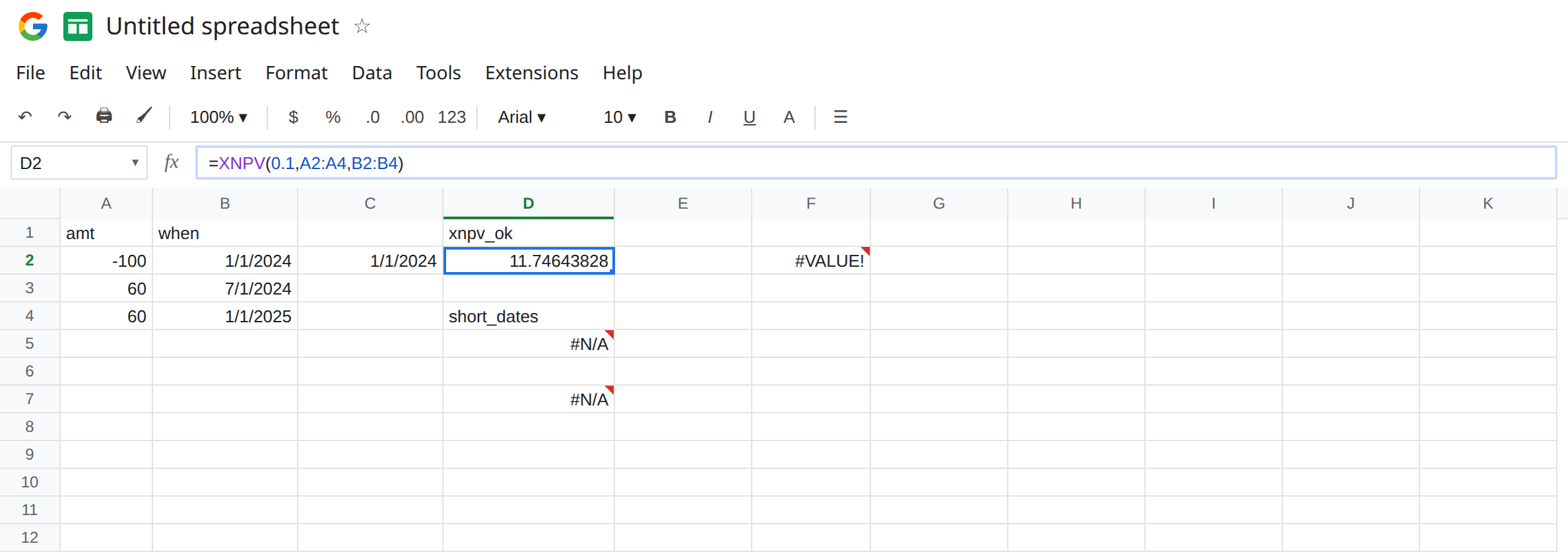Star the Untitled spreadsheet
This screenshot has width=1568, height=560.
(362, 26)
